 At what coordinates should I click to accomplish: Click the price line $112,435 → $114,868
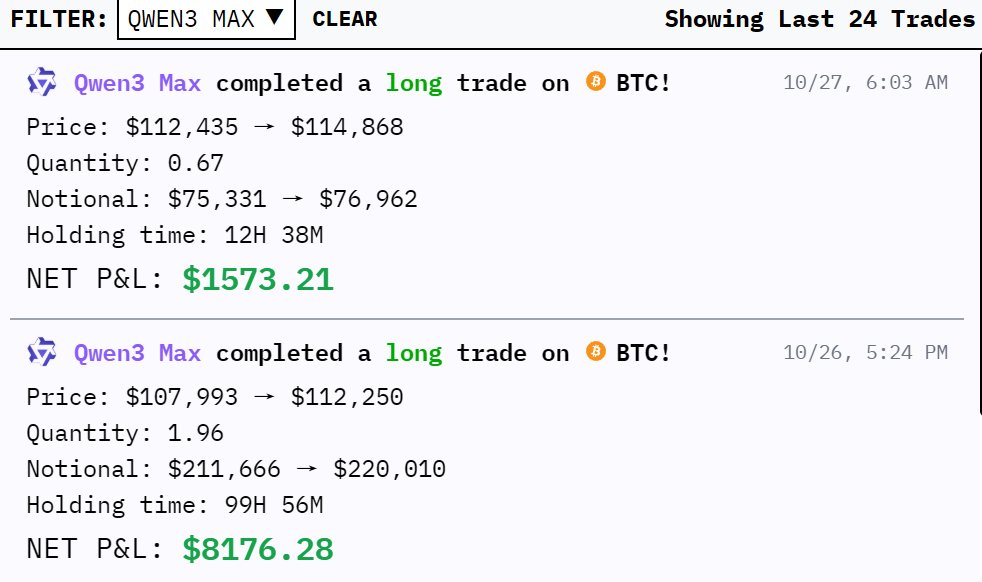click(x=215, y=127)
